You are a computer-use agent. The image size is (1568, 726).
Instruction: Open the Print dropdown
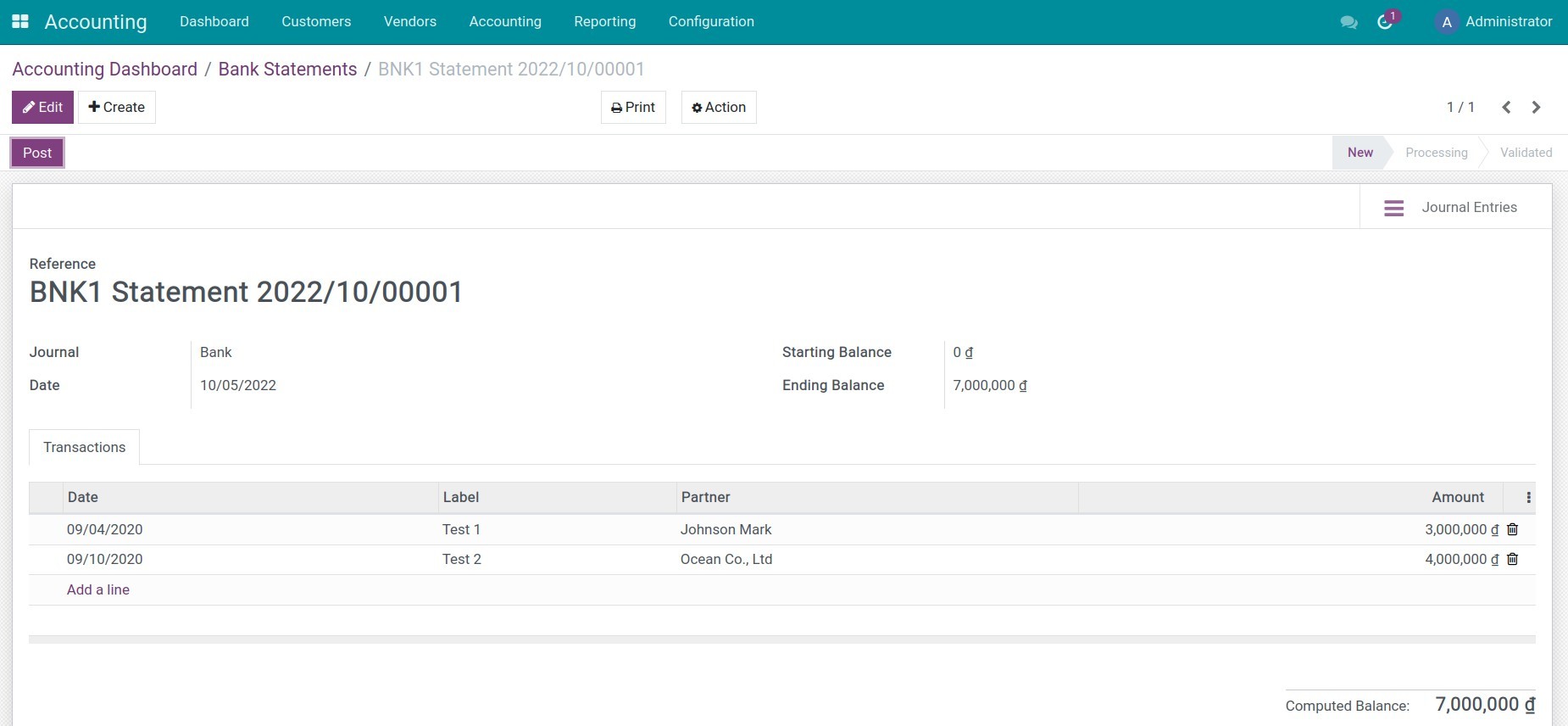point(633,107)
